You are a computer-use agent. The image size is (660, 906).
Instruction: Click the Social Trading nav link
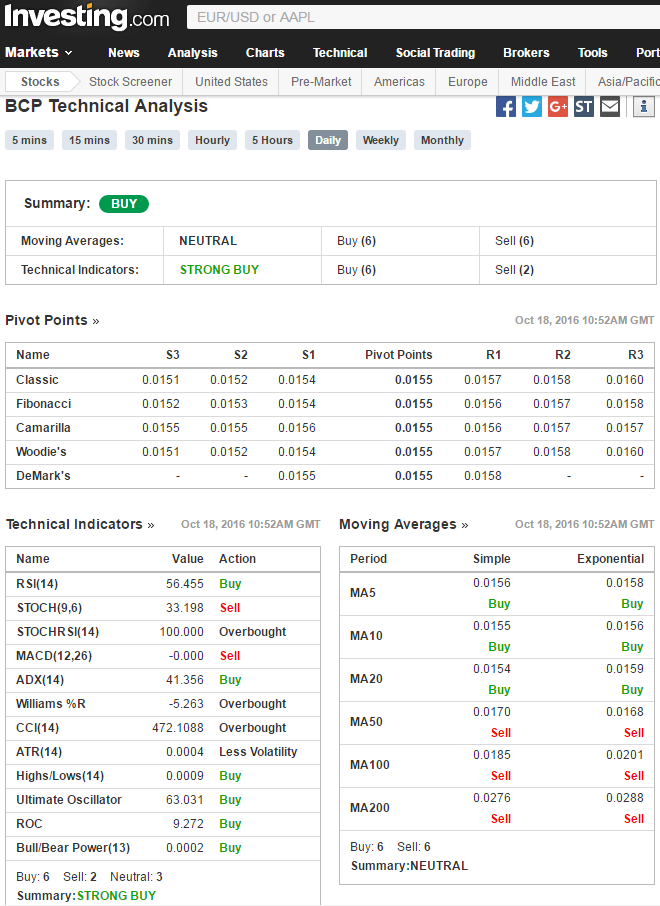435,53
